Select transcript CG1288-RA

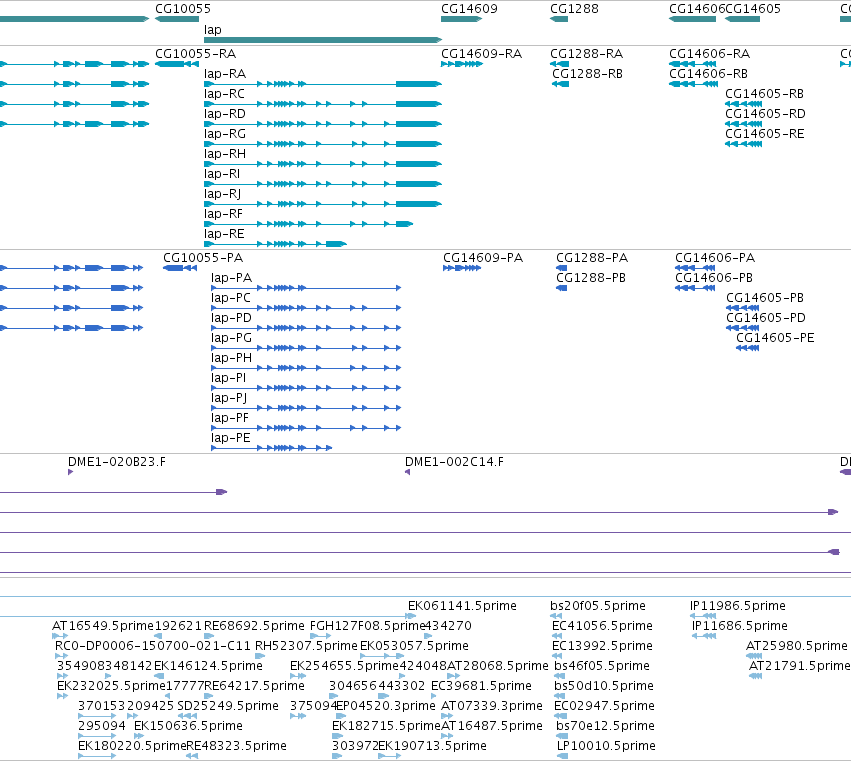click(x=586, y=54)
